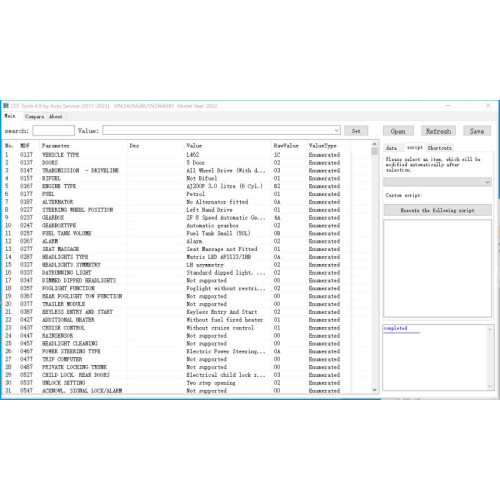Select the GEARBOXTYPE row

point(187,225)
